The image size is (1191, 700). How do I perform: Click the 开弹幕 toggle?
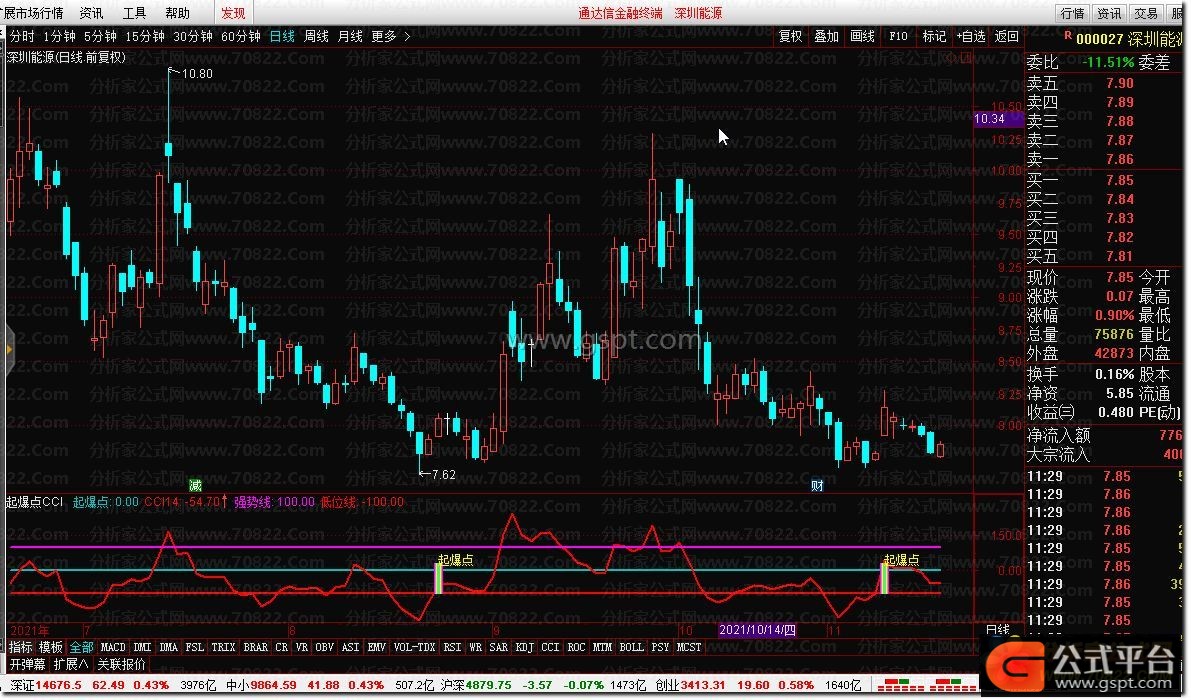point(27,664)
